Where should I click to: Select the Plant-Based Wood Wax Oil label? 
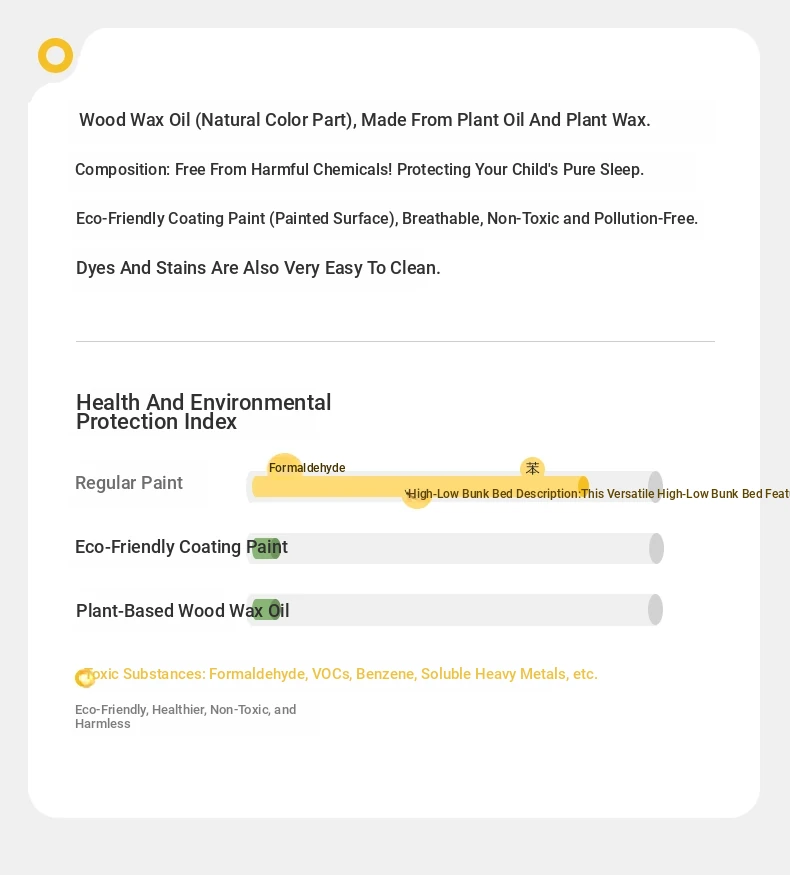pyautogui.click(x=182, y=610)
